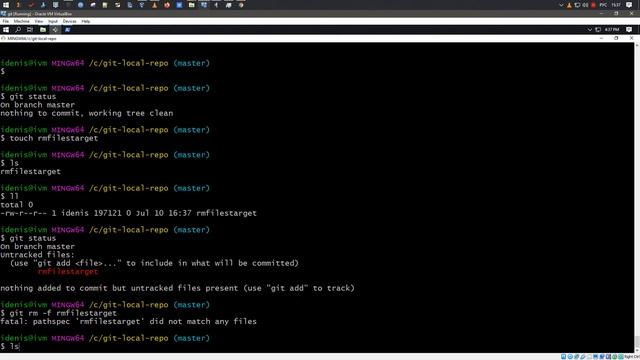640x360 pixels.
Task: Click the VirtualBox window title icon
Action: tap(3, 14)
